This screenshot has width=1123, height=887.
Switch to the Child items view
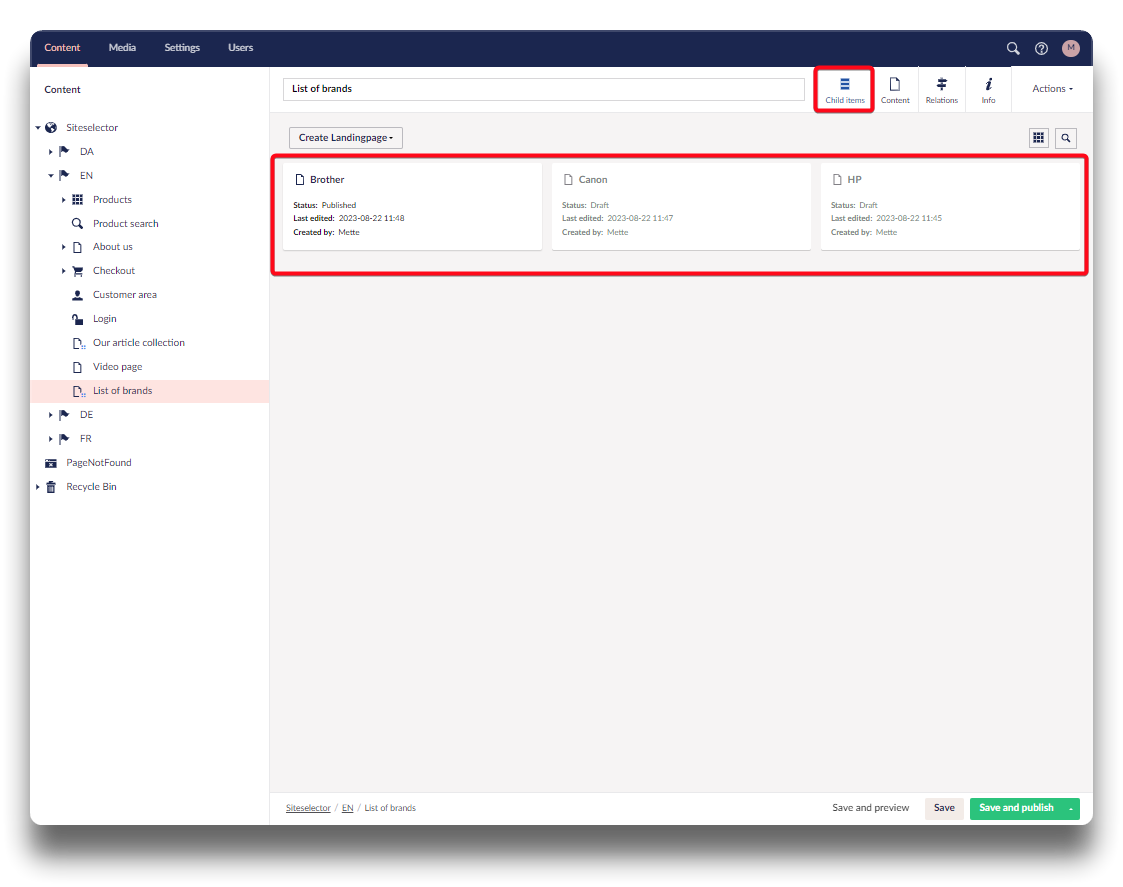[845, 90]
